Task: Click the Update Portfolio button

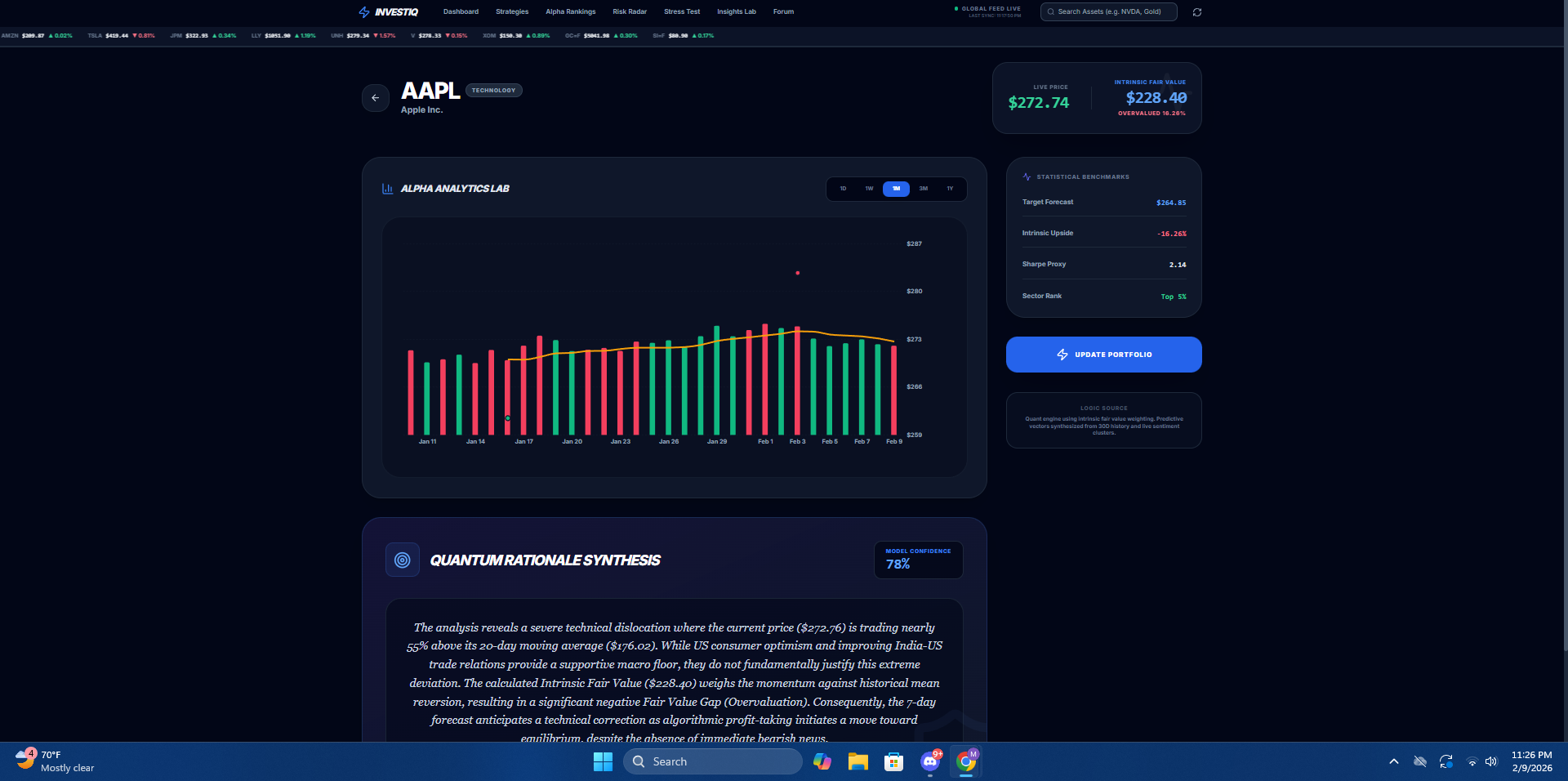Action: tap(1104, 355)
